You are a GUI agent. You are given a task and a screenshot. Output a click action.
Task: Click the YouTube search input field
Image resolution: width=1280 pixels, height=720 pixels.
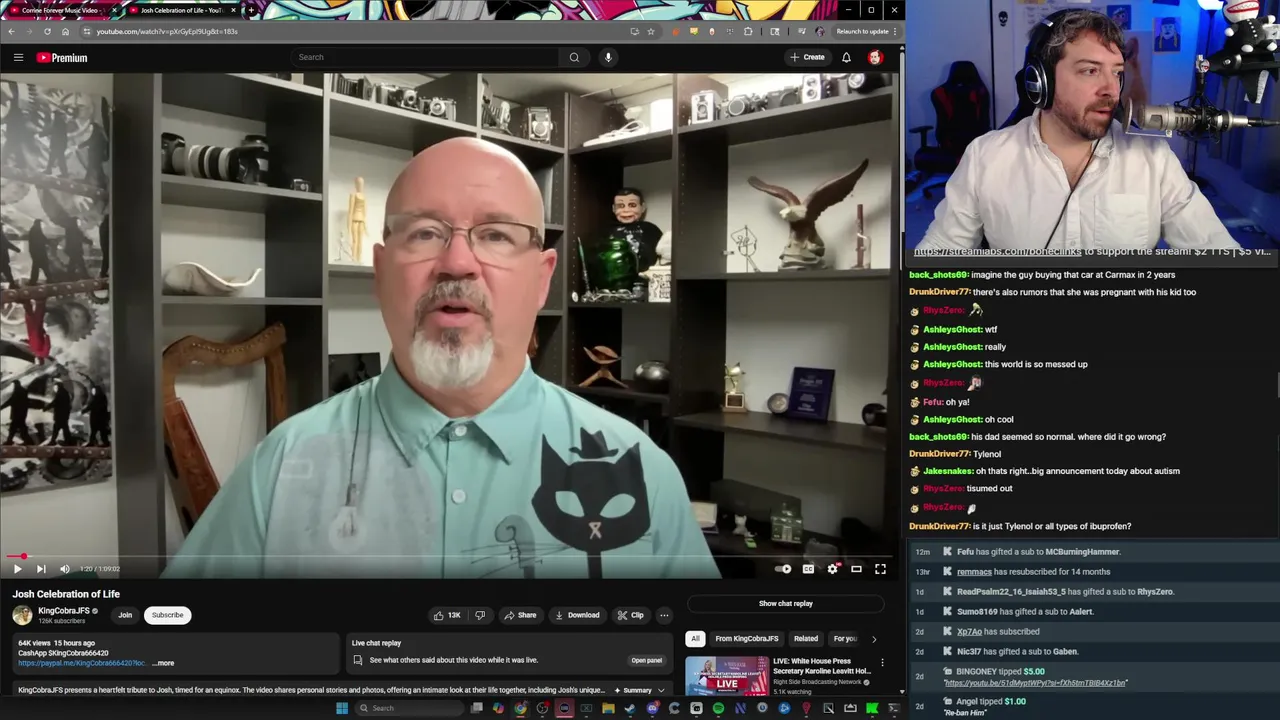point(425,57)
